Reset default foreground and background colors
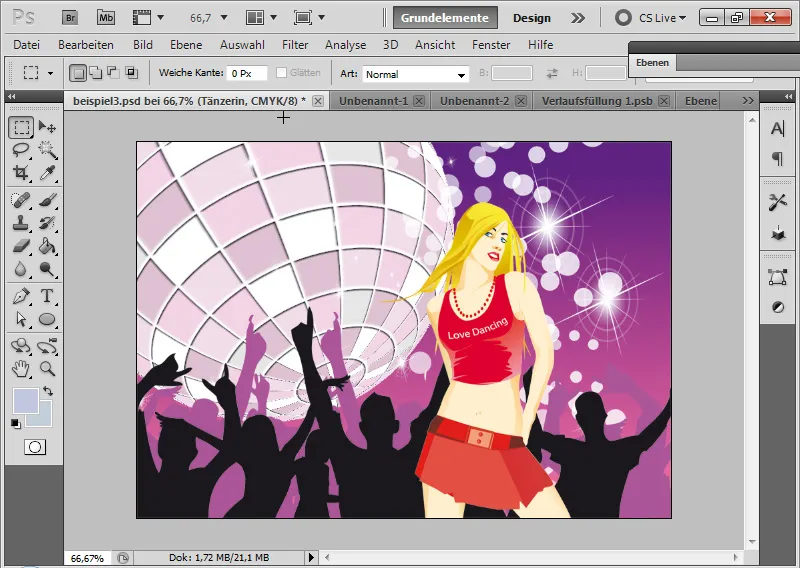 click(x=16, y=424)
